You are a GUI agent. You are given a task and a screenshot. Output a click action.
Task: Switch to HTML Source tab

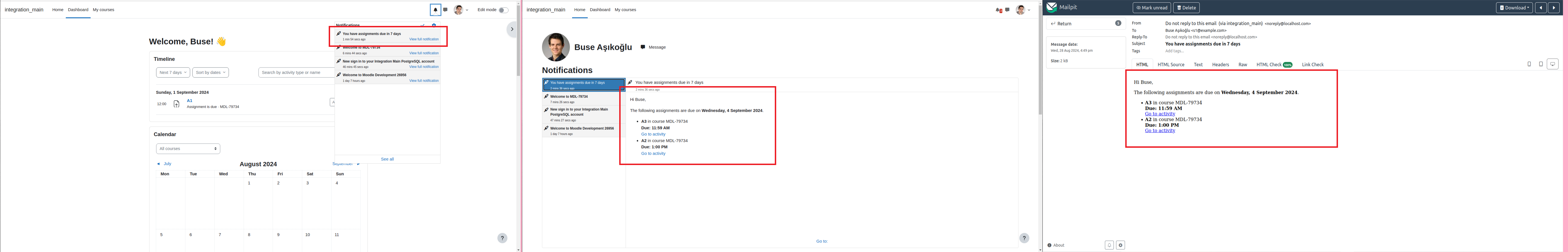pyautogui.click(x=1171, y=64)
